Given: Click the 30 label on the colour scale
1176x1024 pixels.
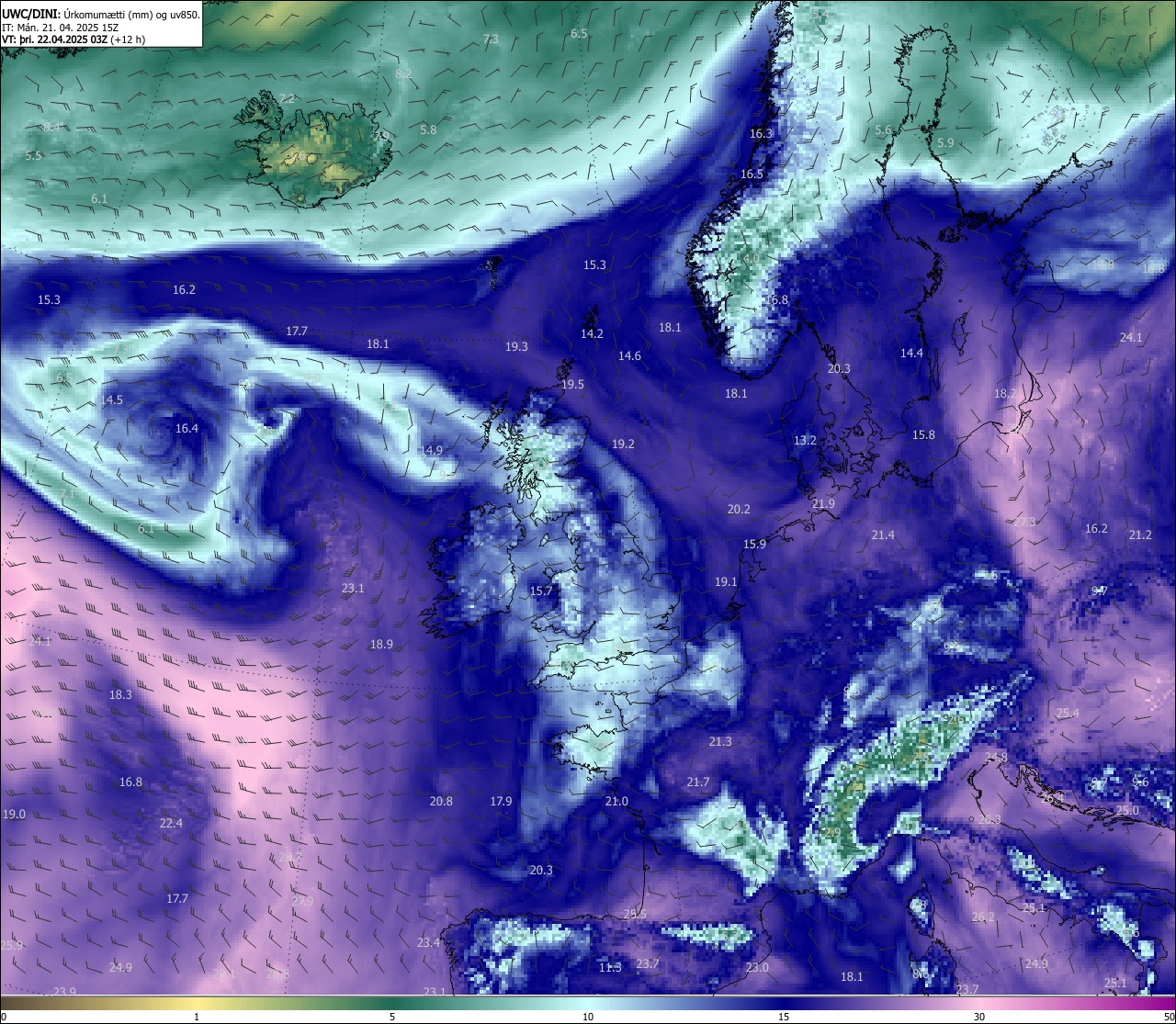Looking at the screenshot, I should coord(979,1017).
